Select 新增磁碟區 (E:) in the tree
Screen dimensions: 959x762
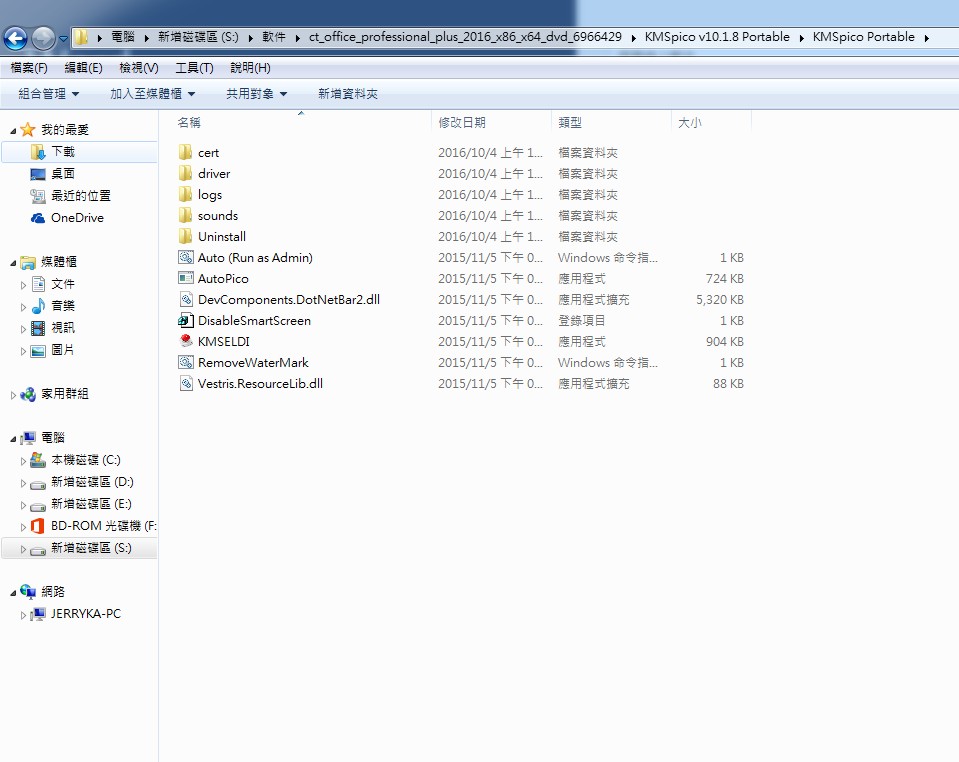point(91,504)
